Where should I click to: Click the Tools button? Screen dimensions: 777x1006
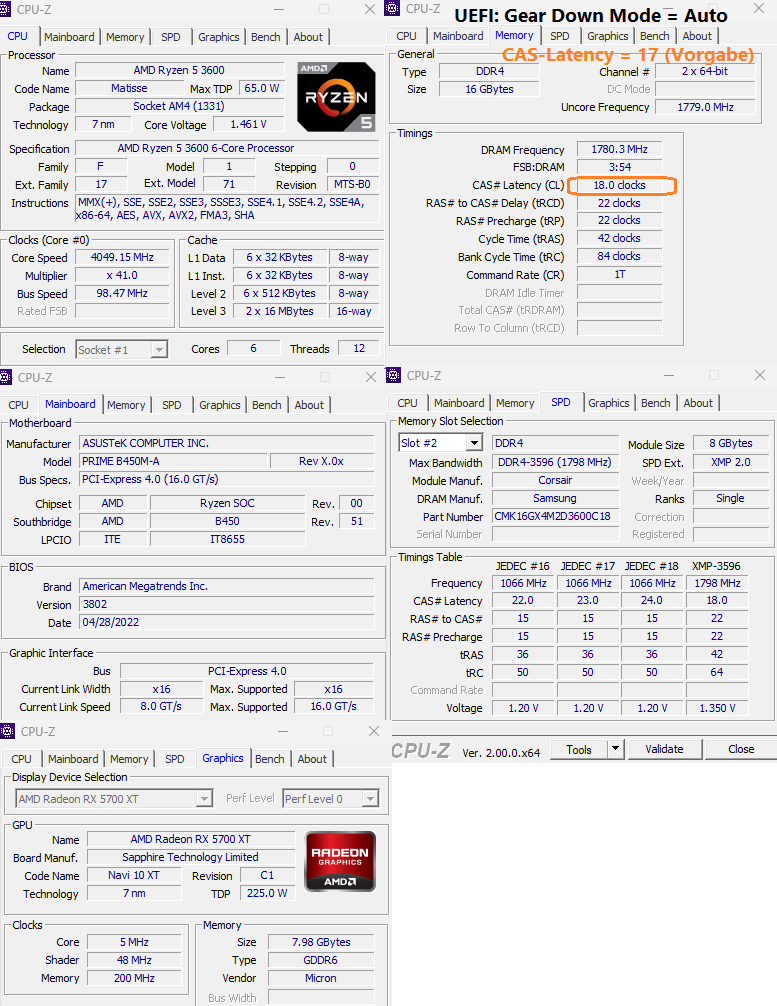tap(579, 749)
